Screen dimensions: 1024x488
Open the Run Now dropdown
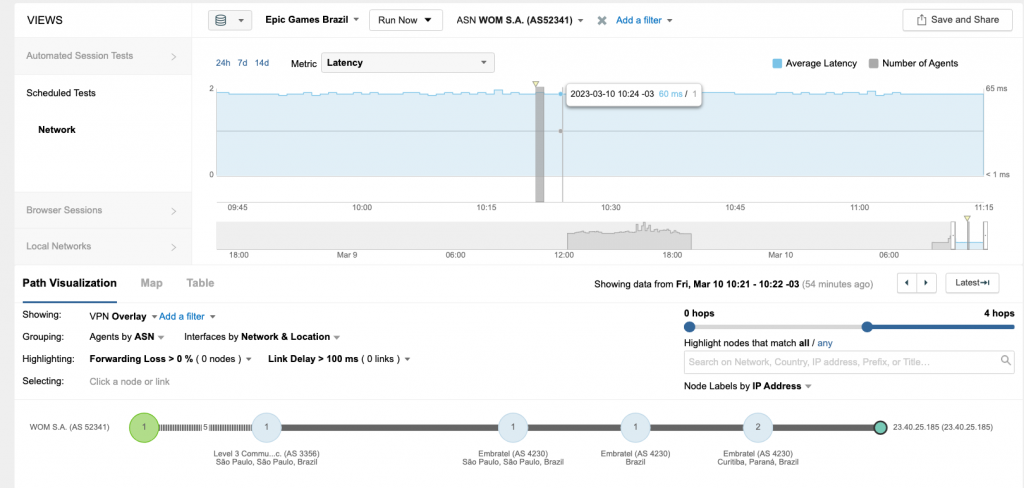(405, 20)
